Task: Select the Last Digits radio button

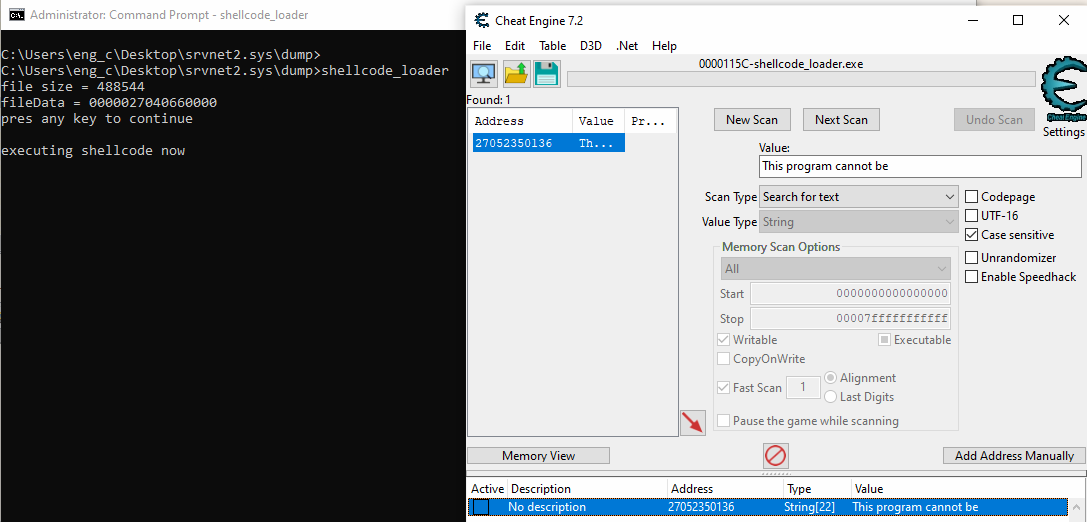Action: 831,397
